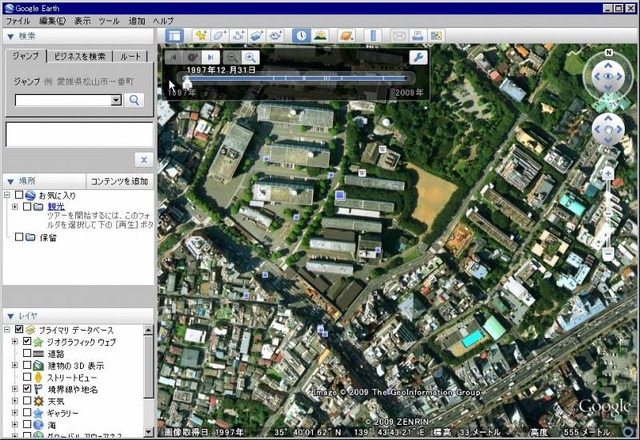Viewport: 640px width, 440px height.
Task: Play the time animation
Action: pyautogui.click(x=192, y=58)
